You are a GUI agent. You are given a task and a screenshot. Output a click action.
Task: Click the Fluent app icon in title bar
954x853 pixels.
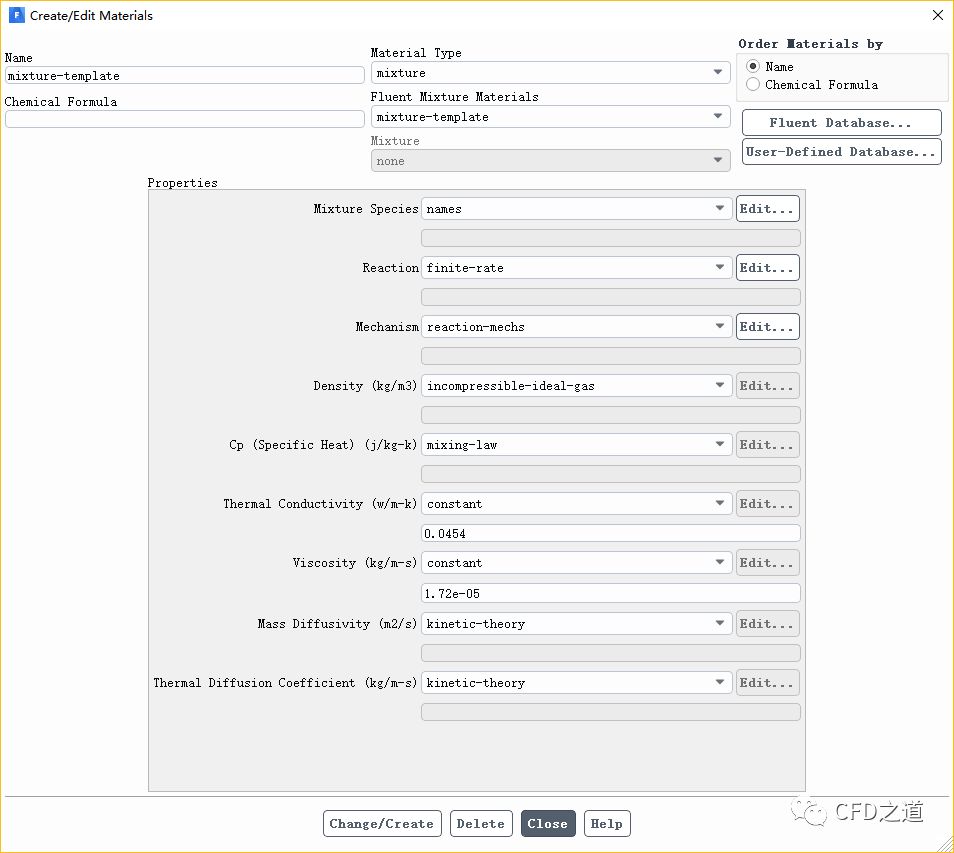(17, 15)
